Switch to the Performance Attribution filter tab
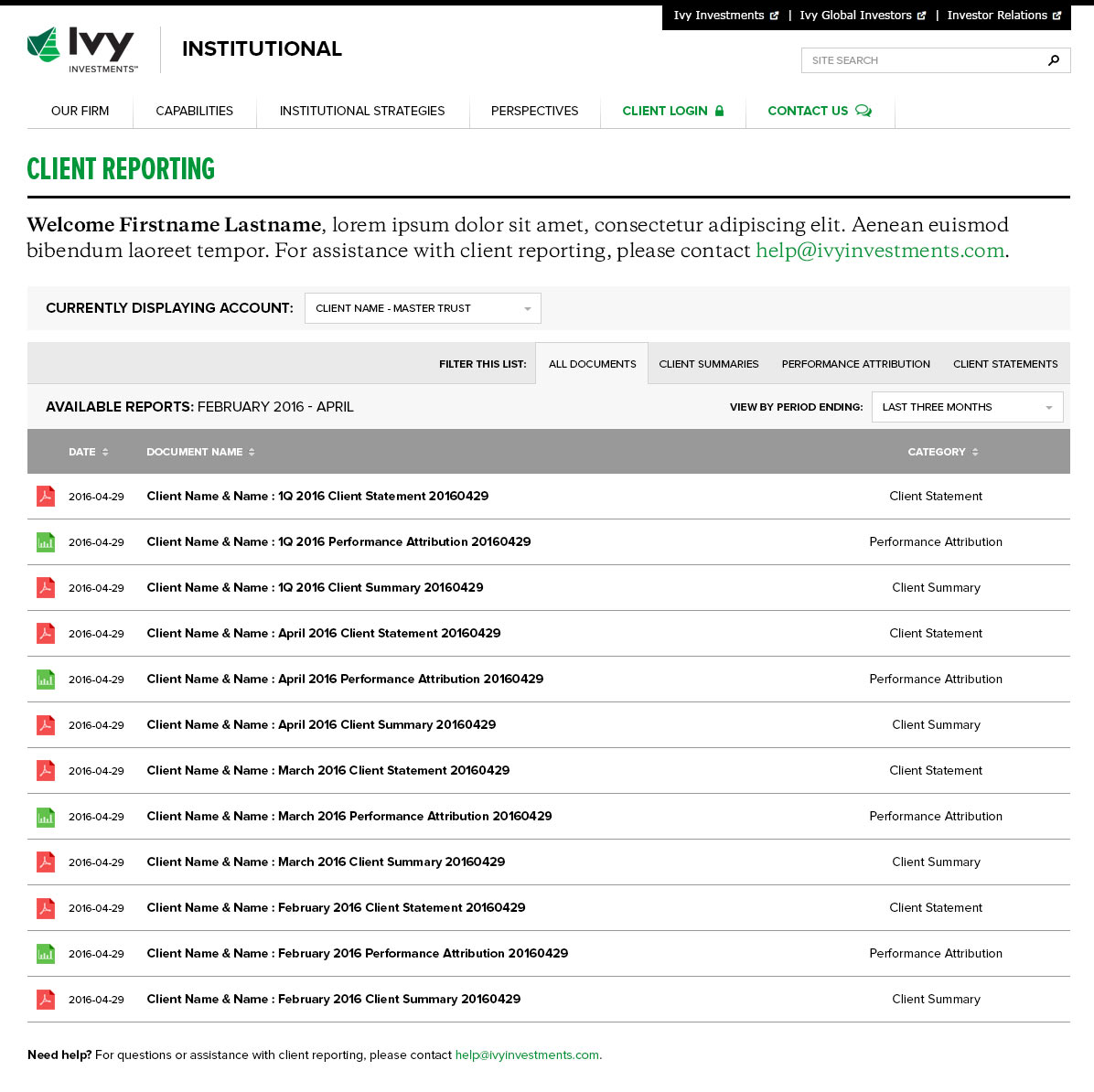Screen dimensions: 1094x1092 pyautogui.click(x=855, y=363)
